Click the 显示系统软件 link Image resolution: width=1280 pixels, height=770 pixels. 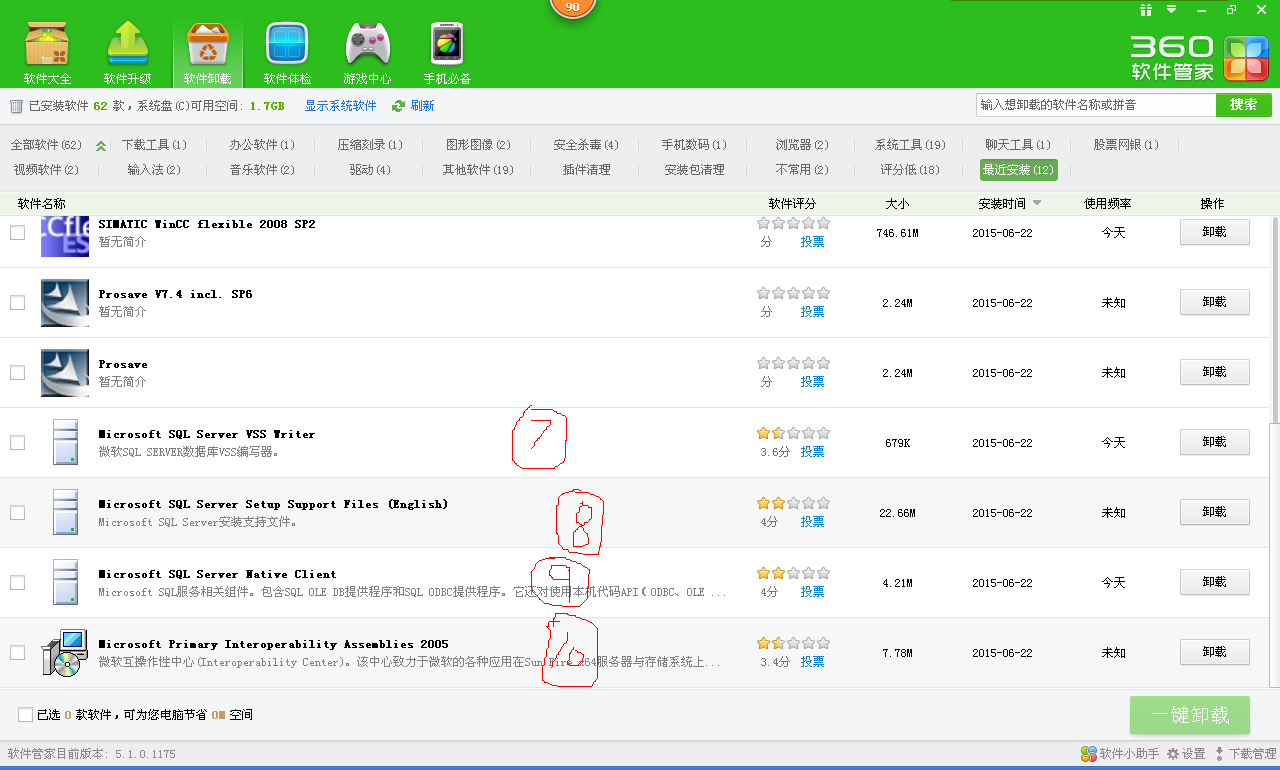tap(340, 106)
